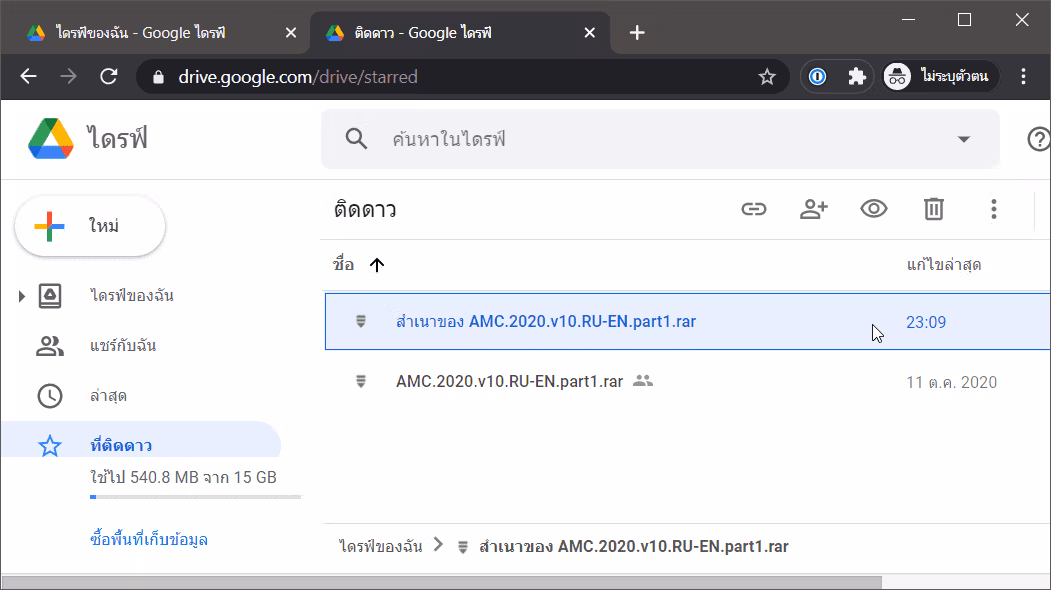This screenshot has height=590, width=1051.
Task: Open the share with people icon
Action: [814, 209]
